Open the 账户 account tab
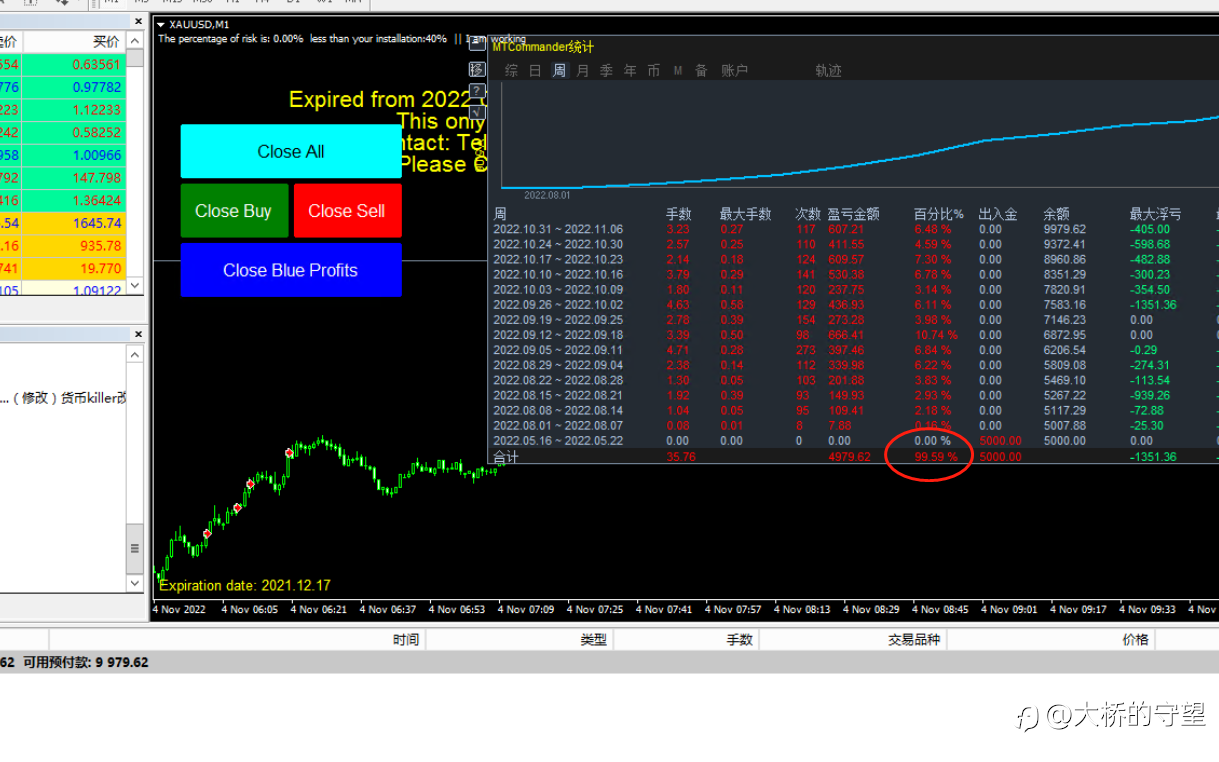The width and height of the screenshot is (1219, 762). pos(735,71)
